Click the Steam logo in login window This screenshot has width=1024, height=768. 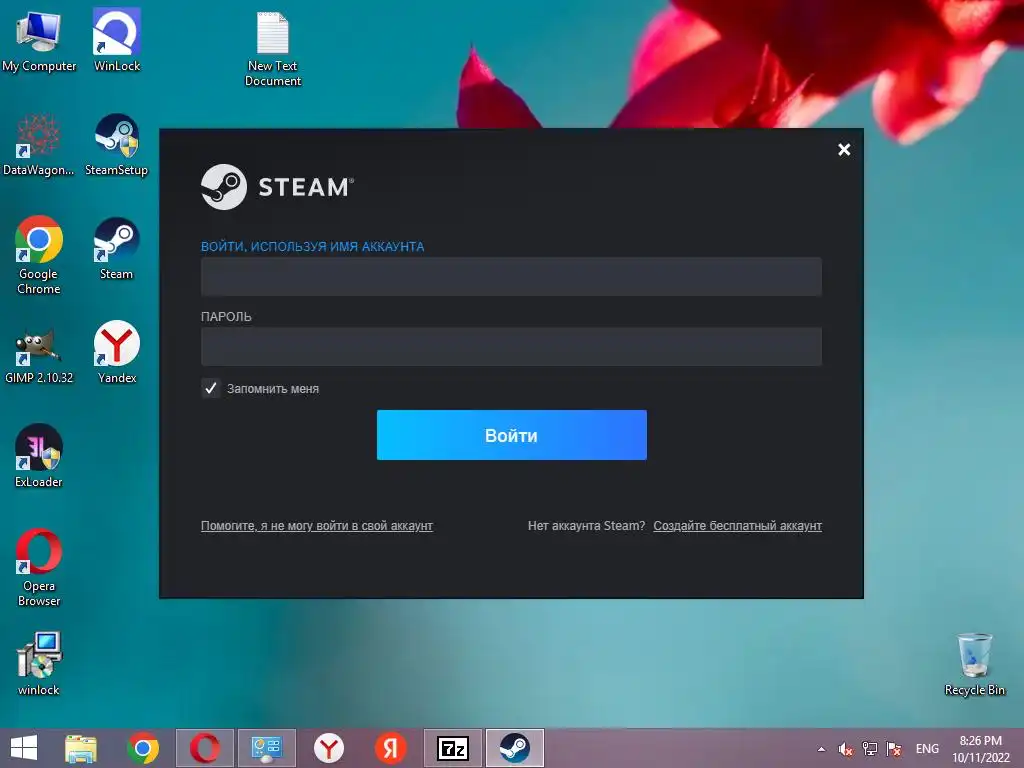coord(278,187)
